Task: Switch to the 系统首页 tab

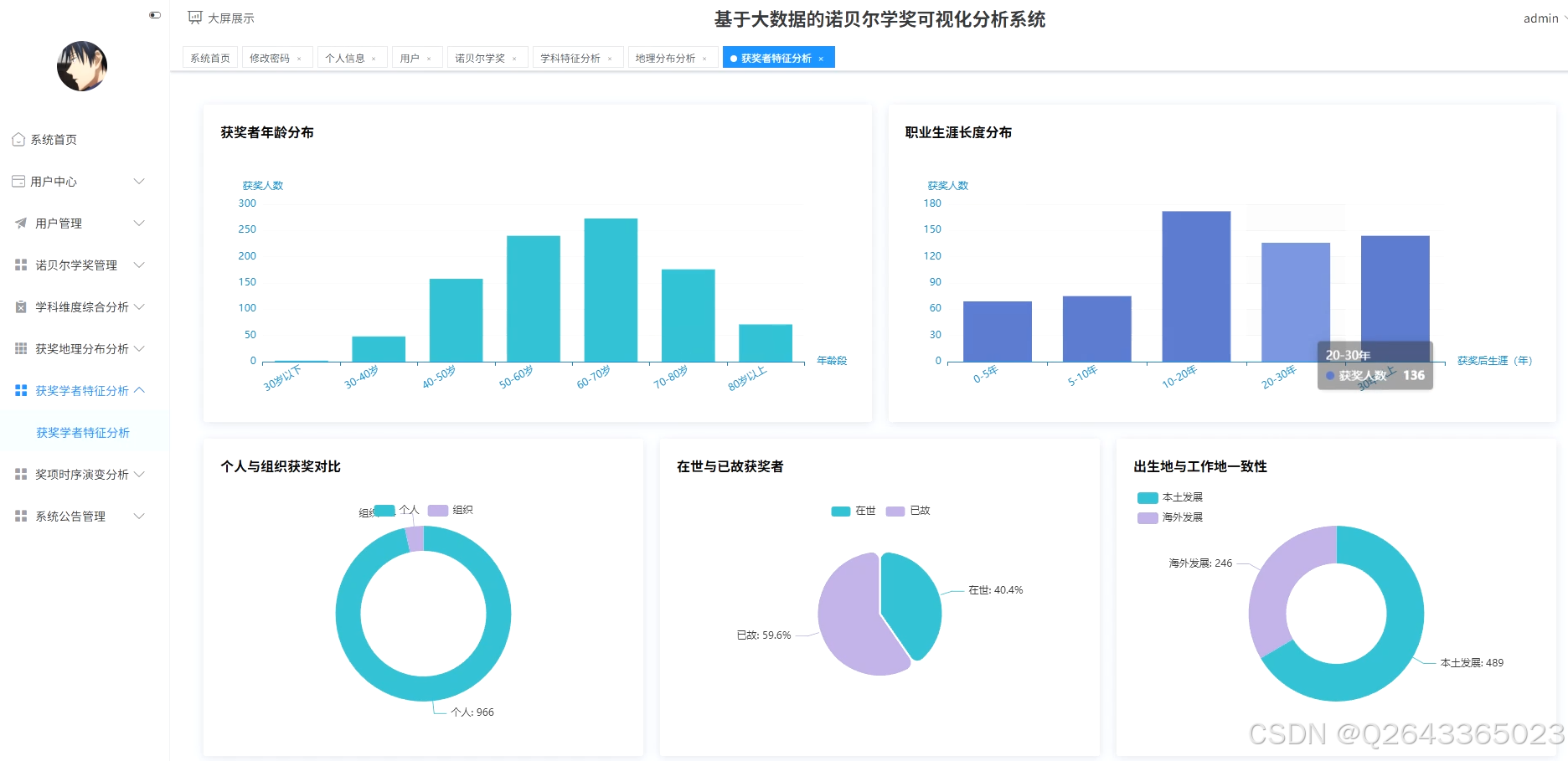Action: (x=210, y=58)
